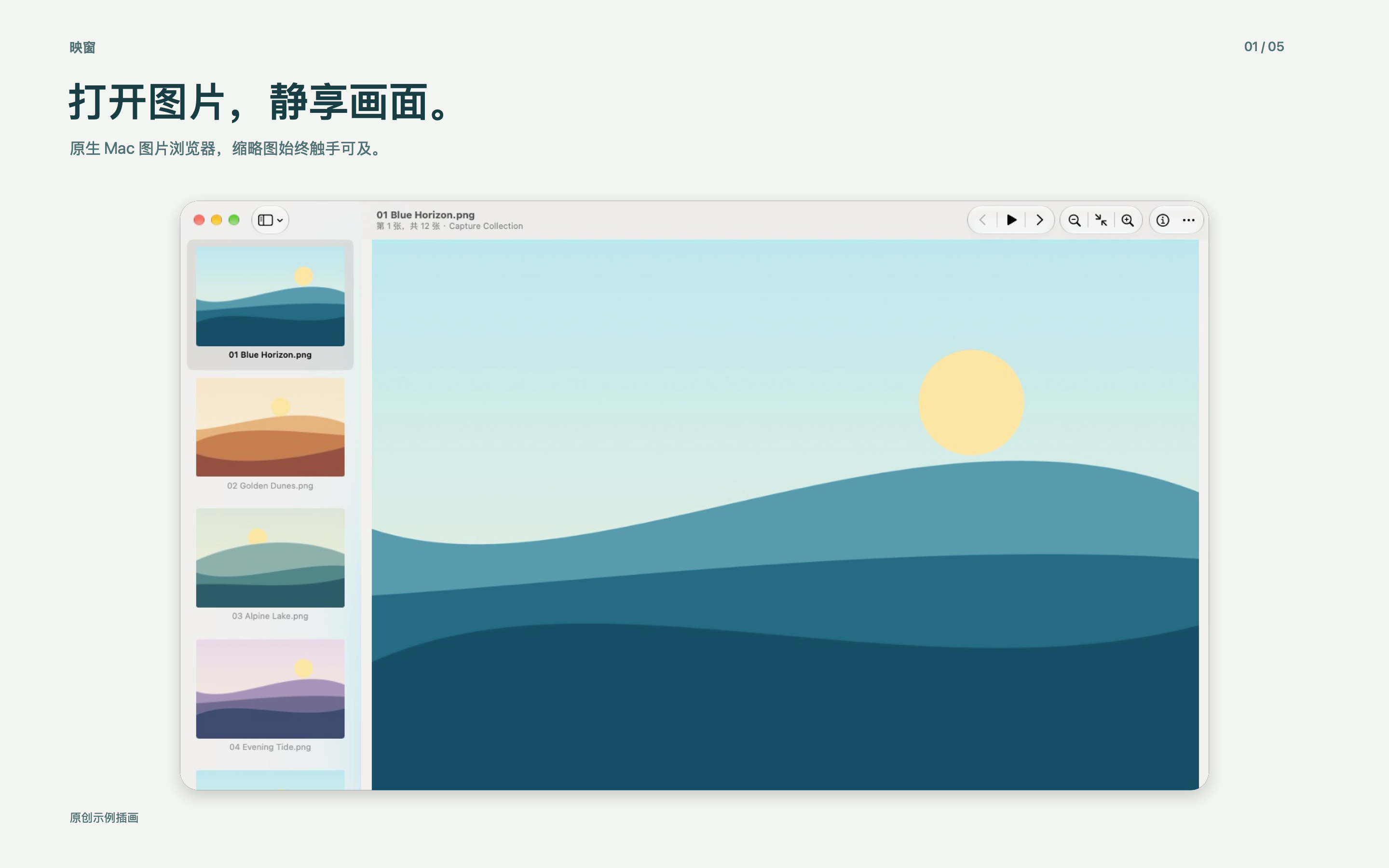Show image info panel

[x=1163, y=220]
